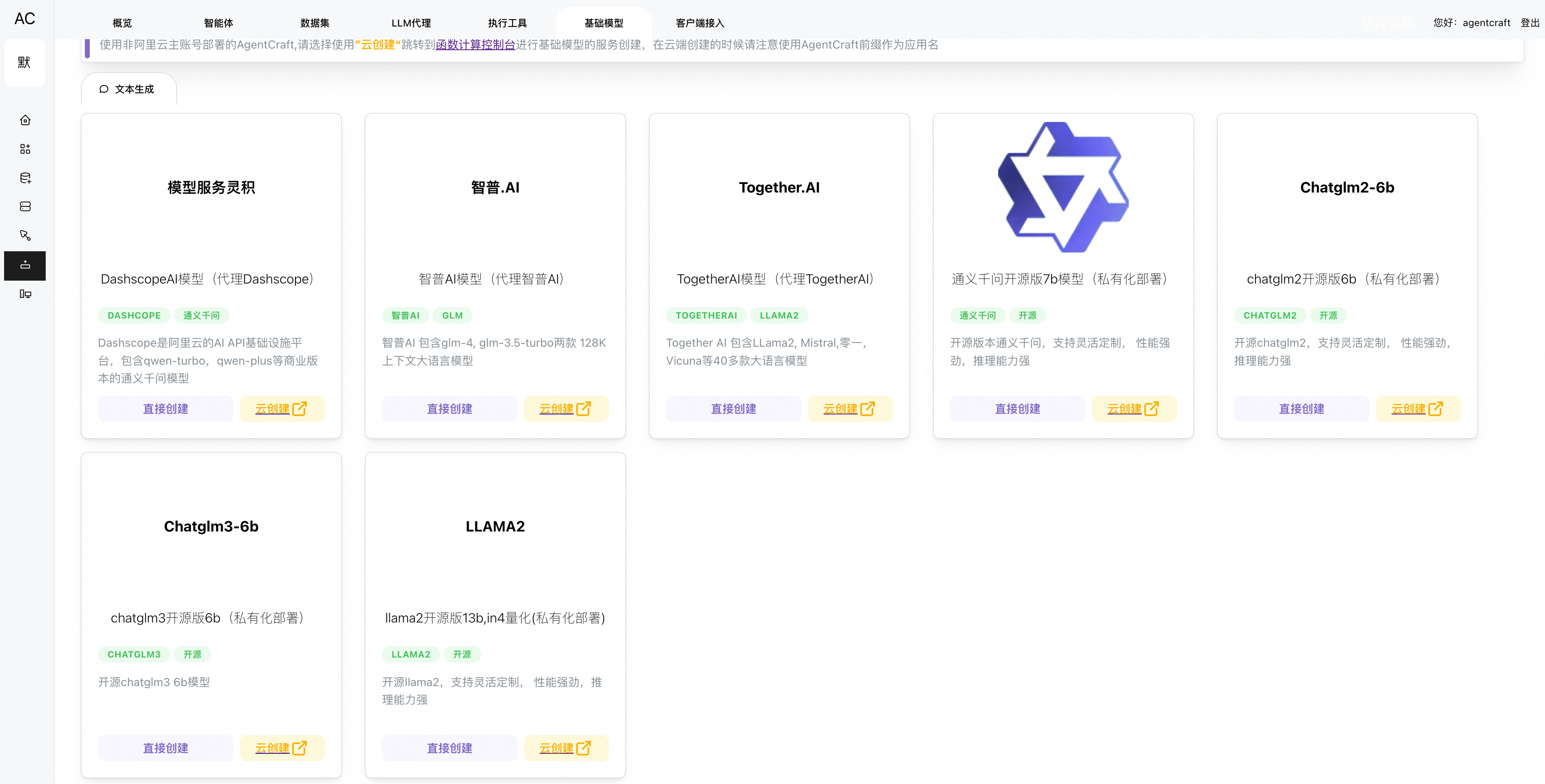Click the text llama2开源版13b,in4量化(私有化部署)

(495, 618)
